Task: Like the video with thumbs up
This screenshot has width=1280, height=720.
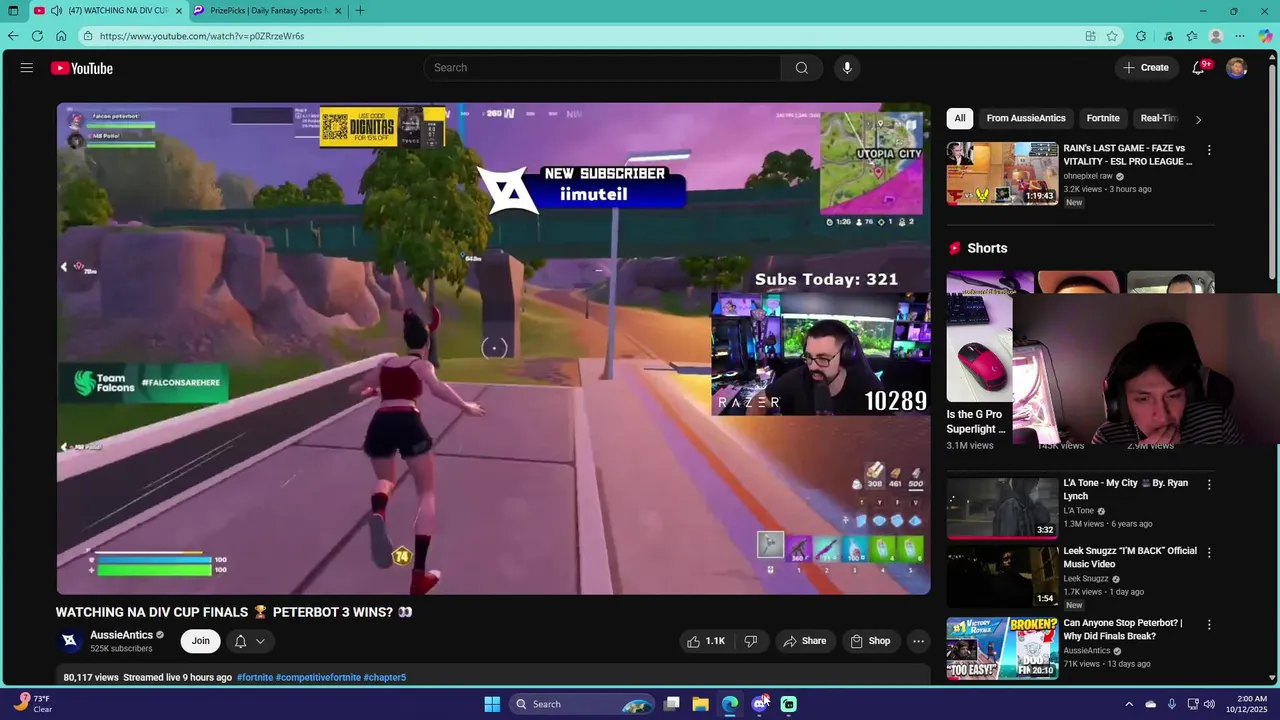Action: coord(706,641)
